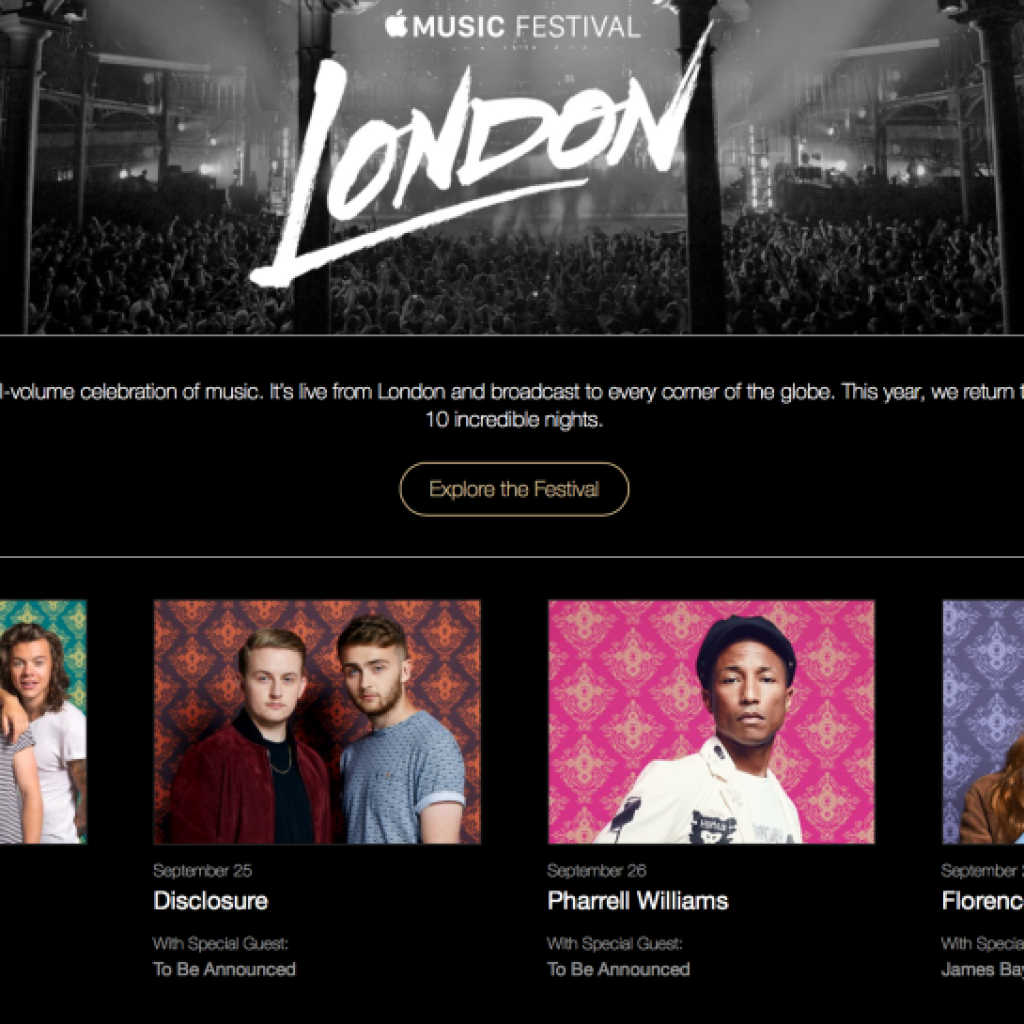Click the MUSIC FESTIVAL header text
Screen dimensions: 1024x1024
coord(526,26)
